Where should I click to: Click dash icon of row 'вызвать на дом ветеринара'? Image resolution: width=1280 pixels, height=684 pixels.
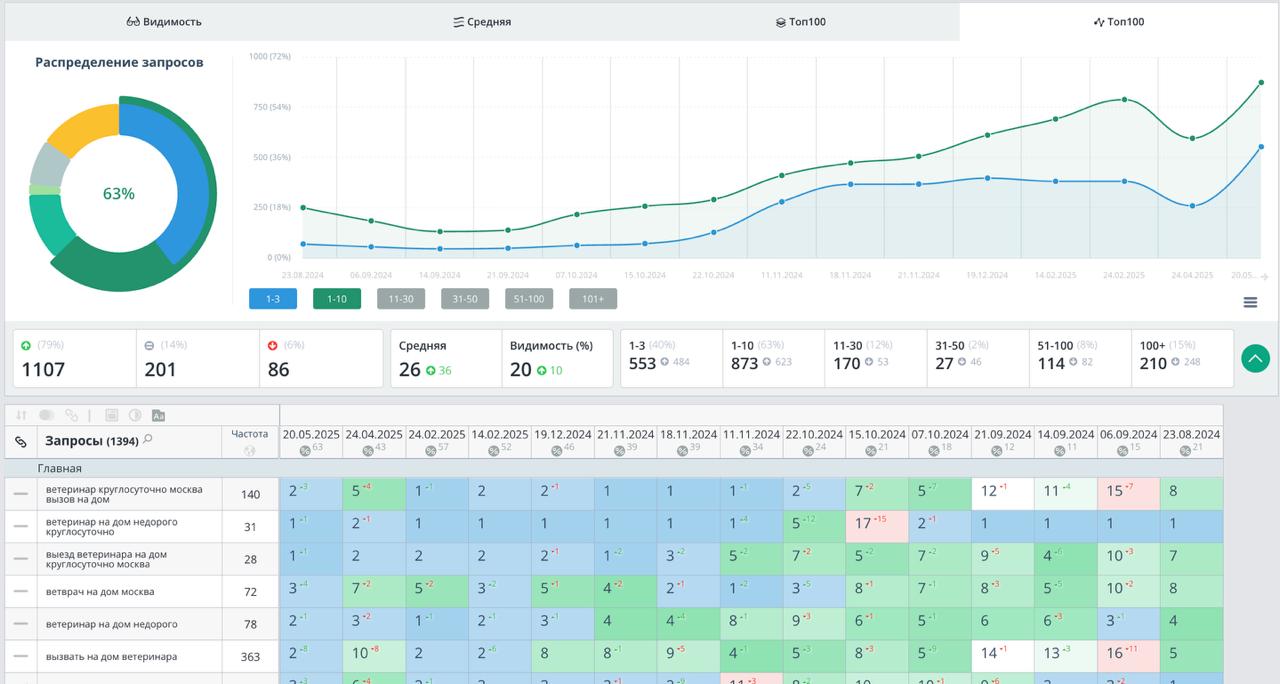click(x=21, y=657)
